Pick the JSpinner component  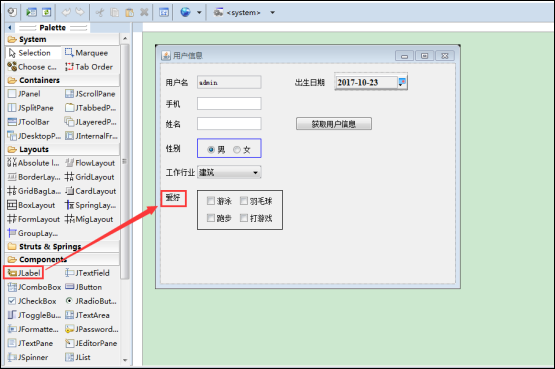(x=28, y=357)
